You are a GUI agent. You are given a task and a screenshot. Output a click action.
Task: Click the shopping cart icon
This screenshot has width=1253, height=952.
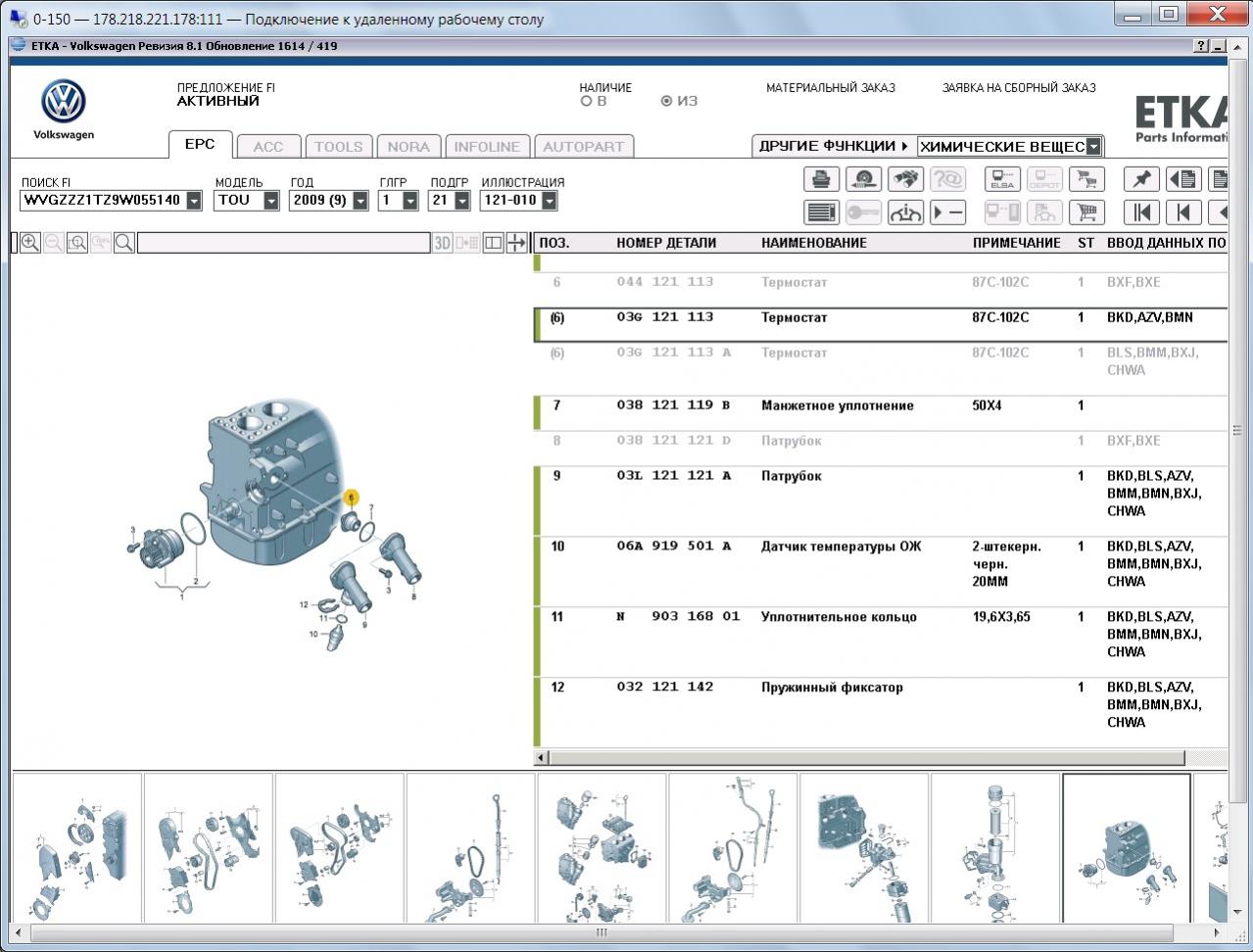[1085, 212]
